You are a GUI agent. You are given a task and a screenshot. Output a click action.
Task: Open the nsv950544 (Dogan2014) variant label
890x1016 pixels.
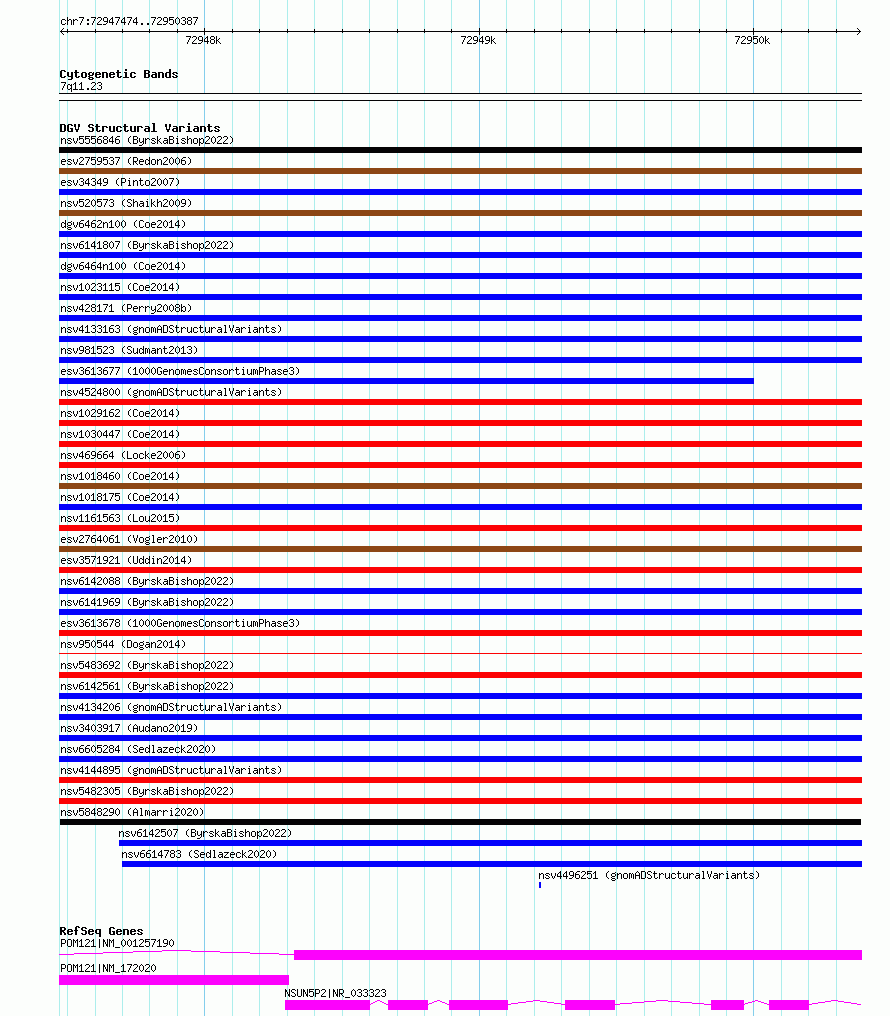[123, 644]
